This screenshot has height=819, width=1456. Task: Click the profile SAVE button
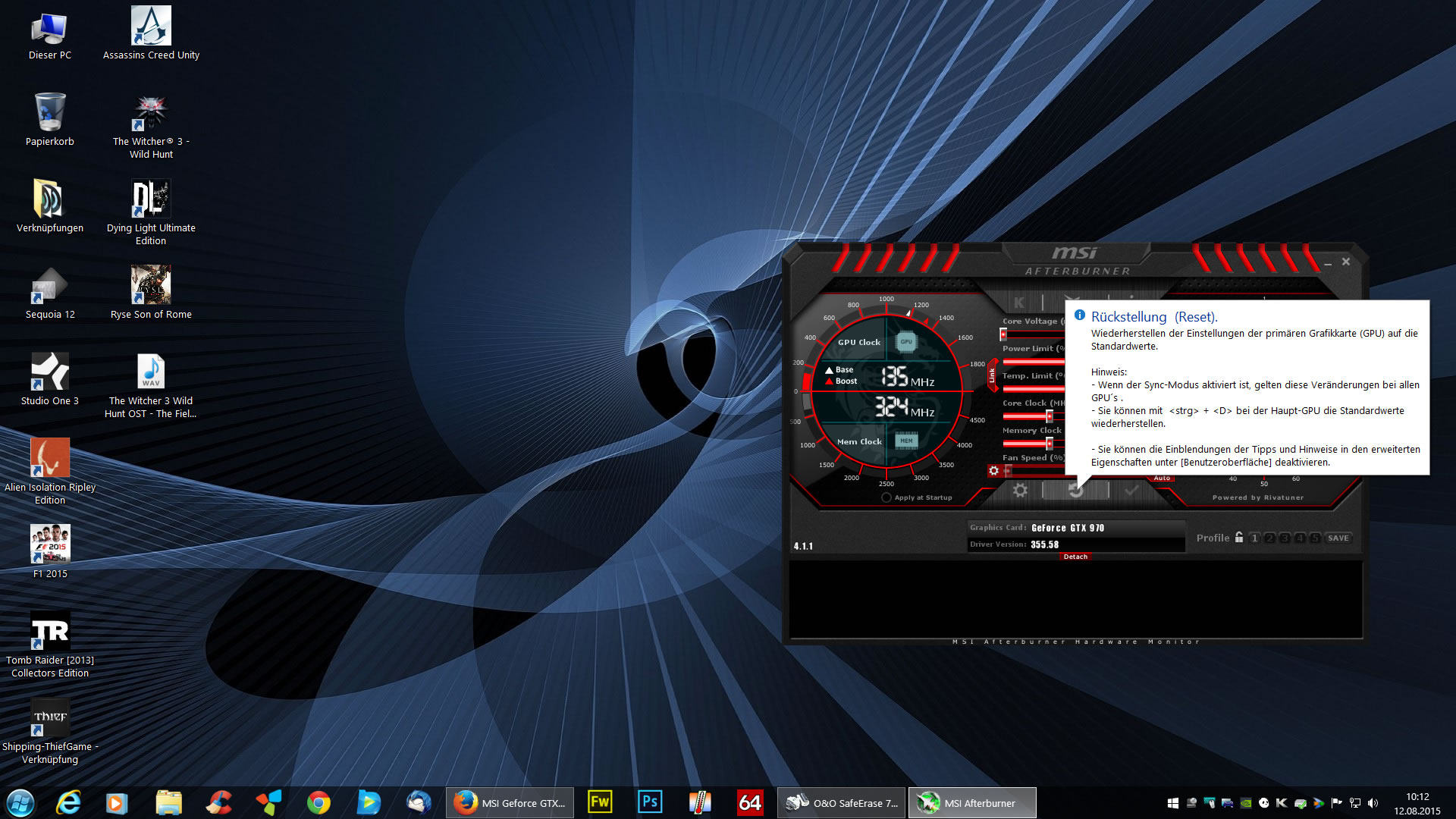(1338, 538)
